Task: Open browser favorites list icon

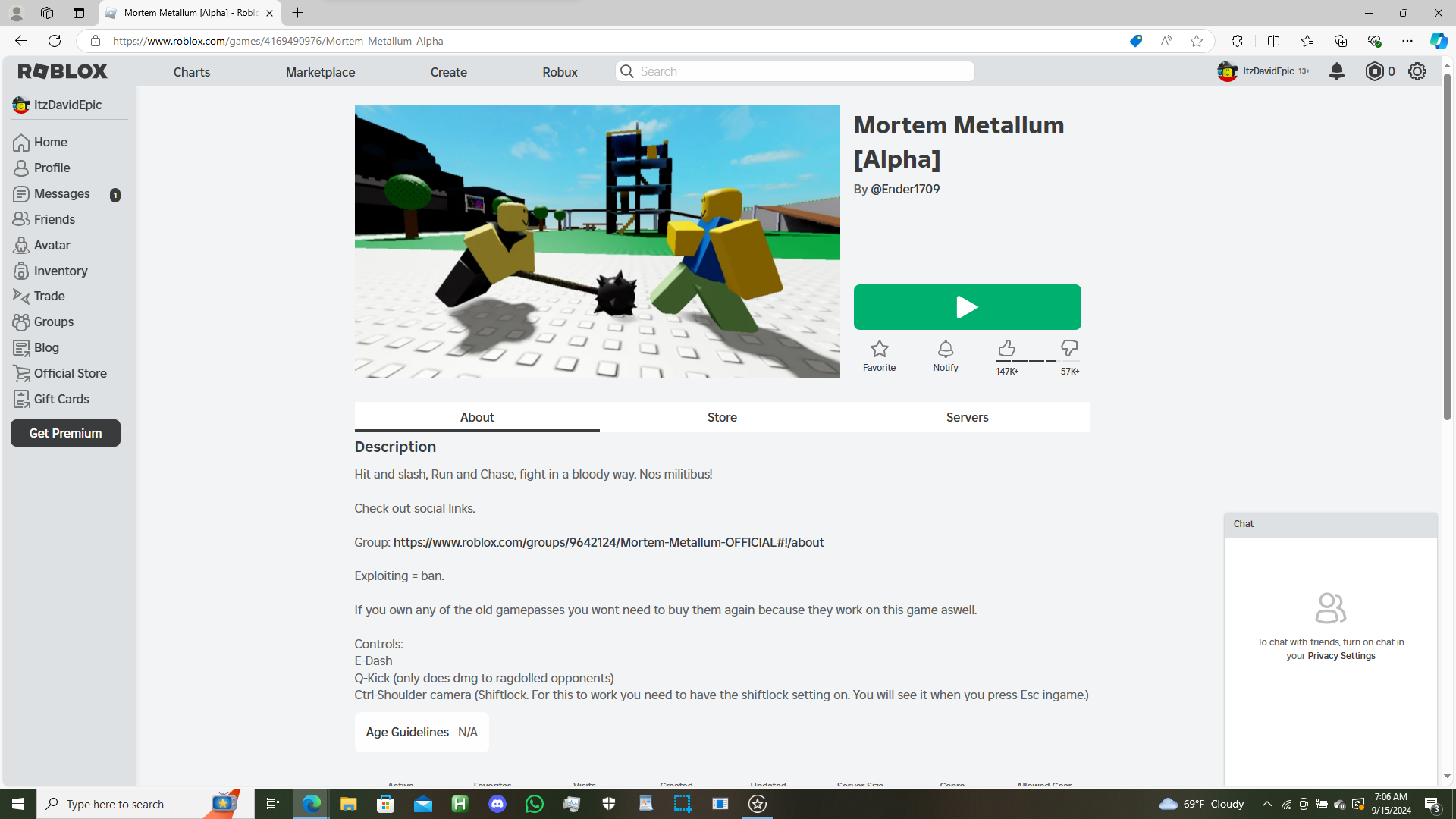Action: pos(1307,41)
